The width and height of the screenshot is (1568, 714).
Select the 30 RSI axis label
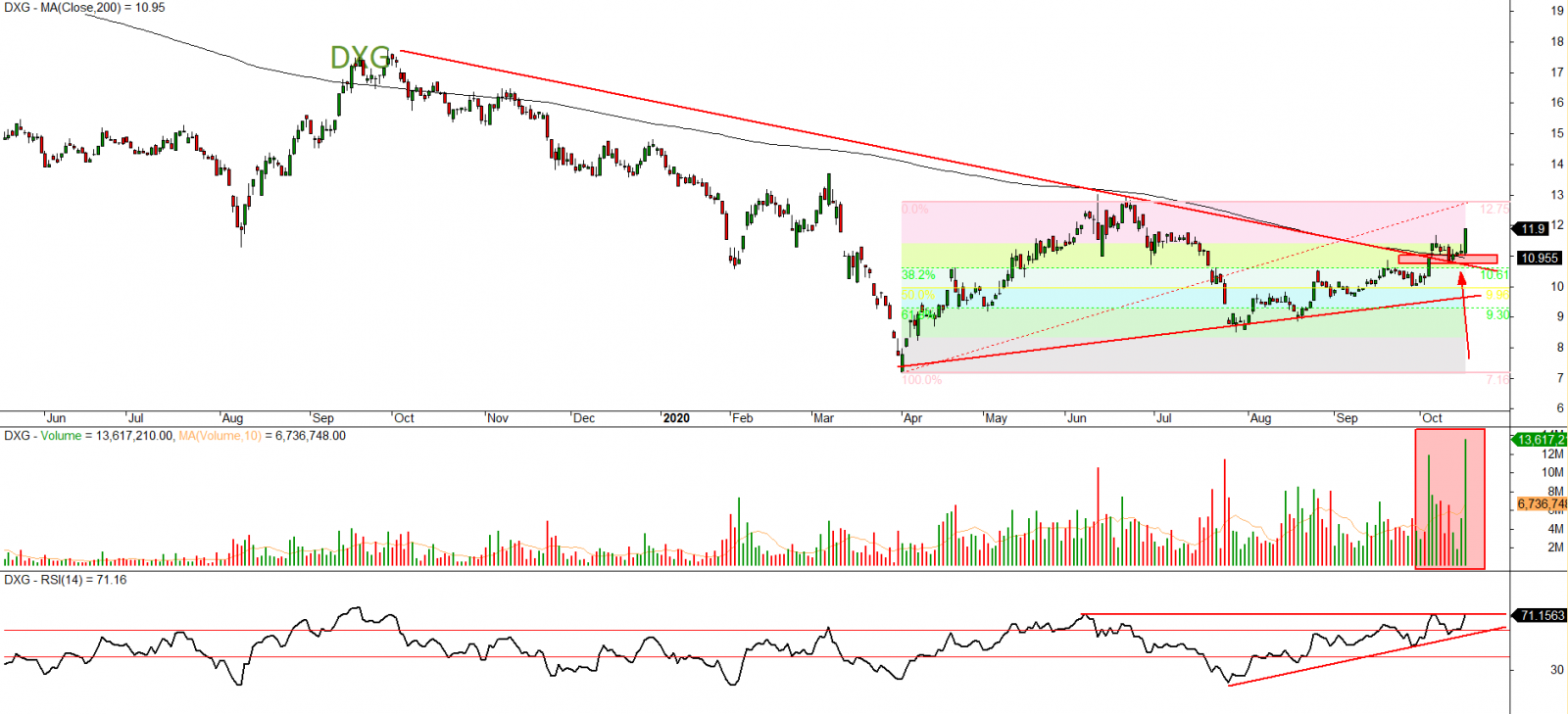pos(1557,670)
